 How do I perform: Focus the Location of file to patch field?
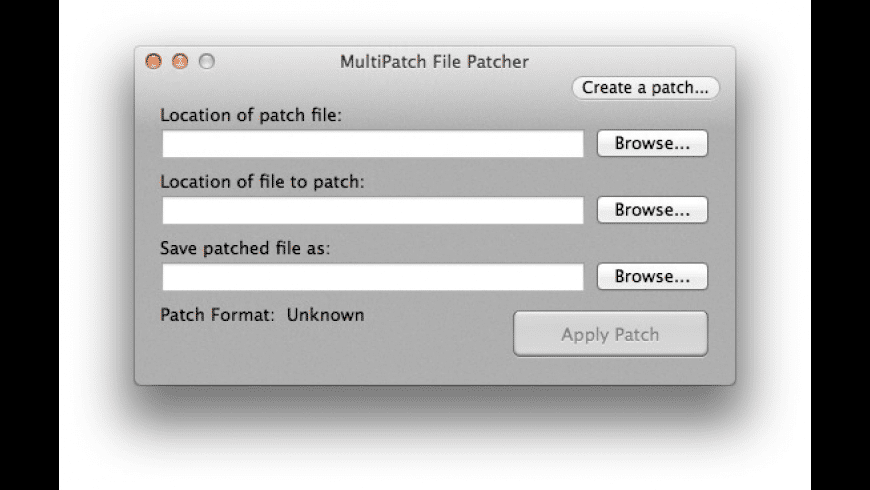point(373,210)
